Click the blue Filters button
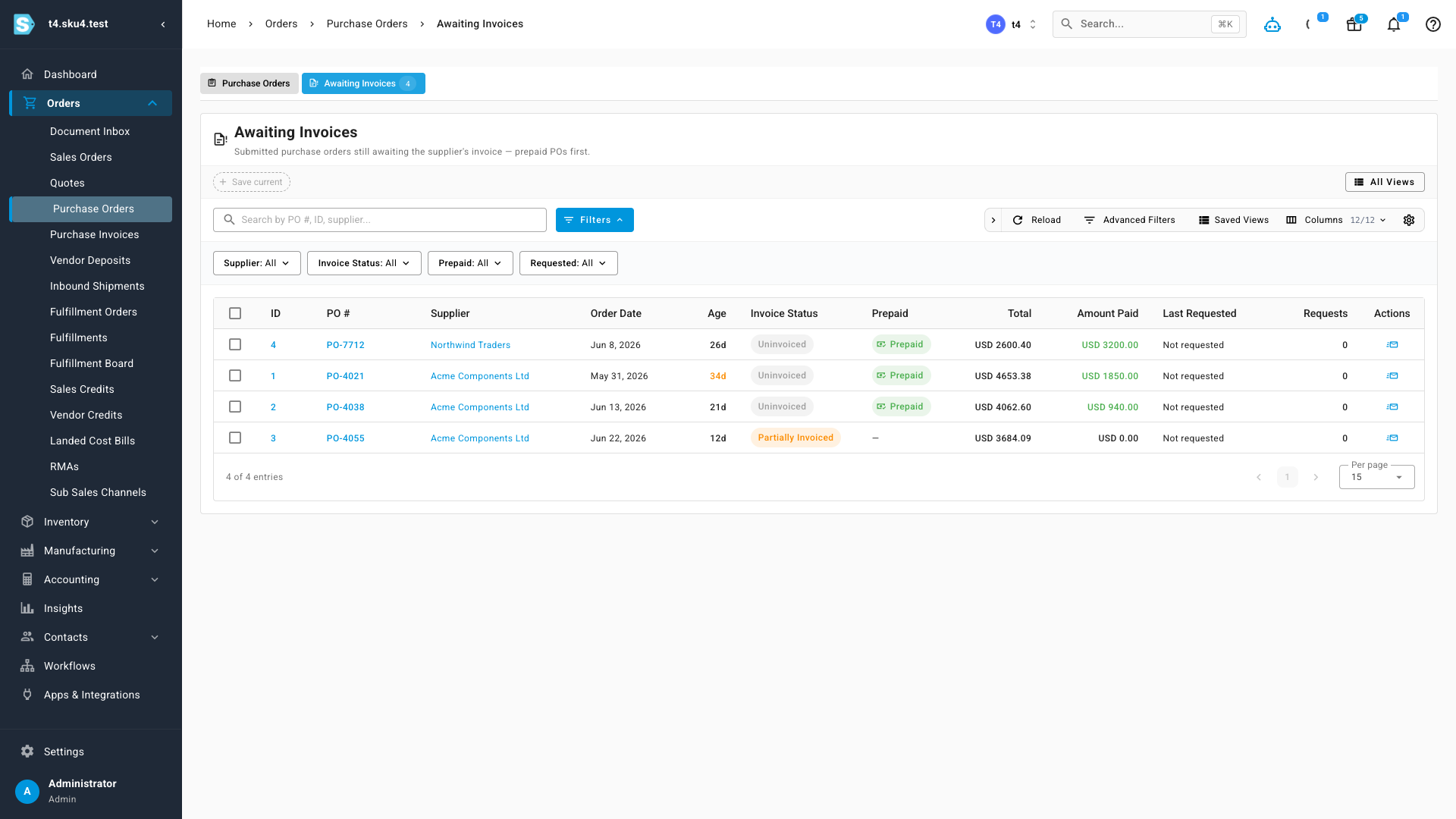 click(x=595, y=220)
